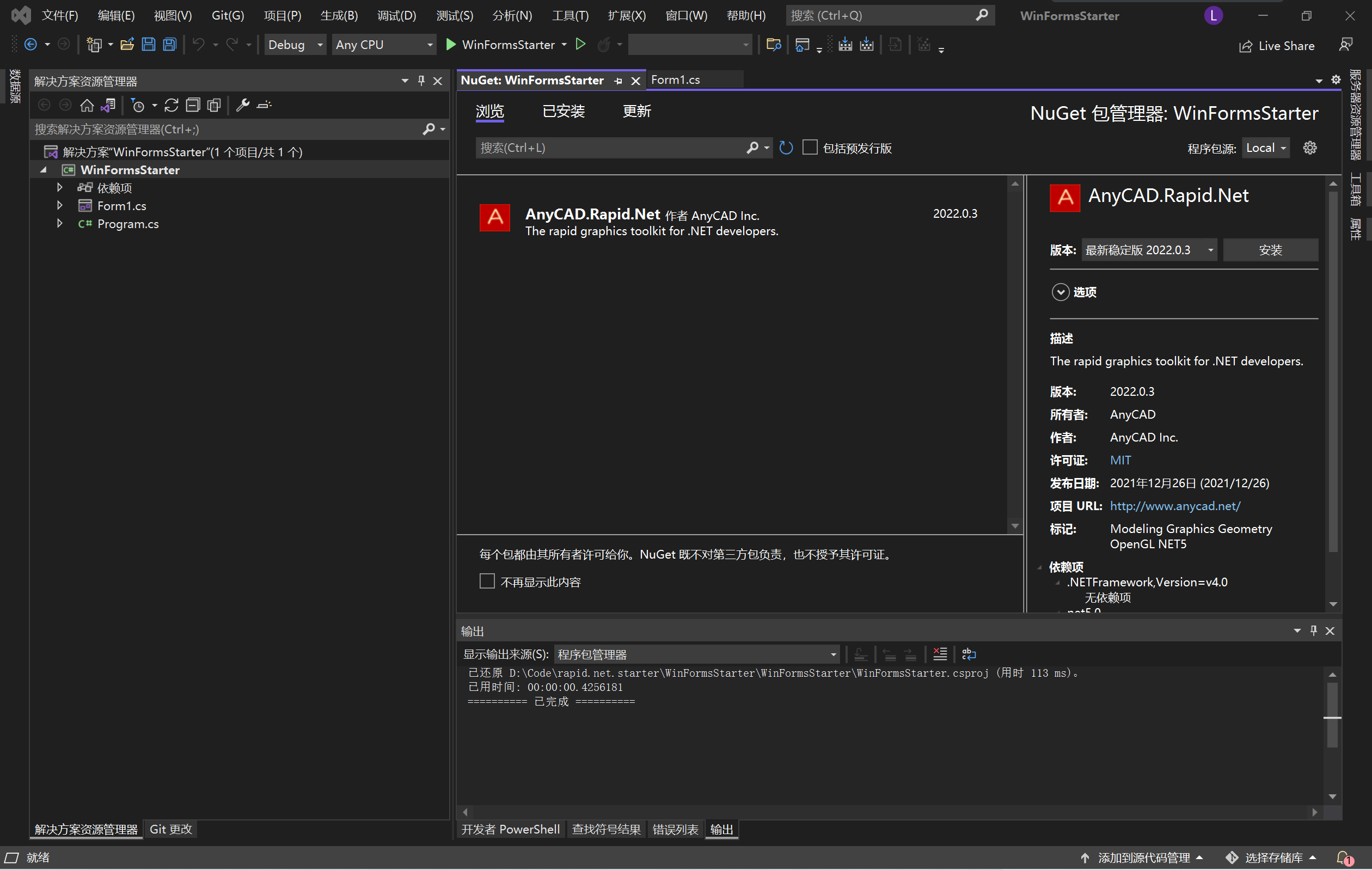Check the do not show again box

coord(487,581)
